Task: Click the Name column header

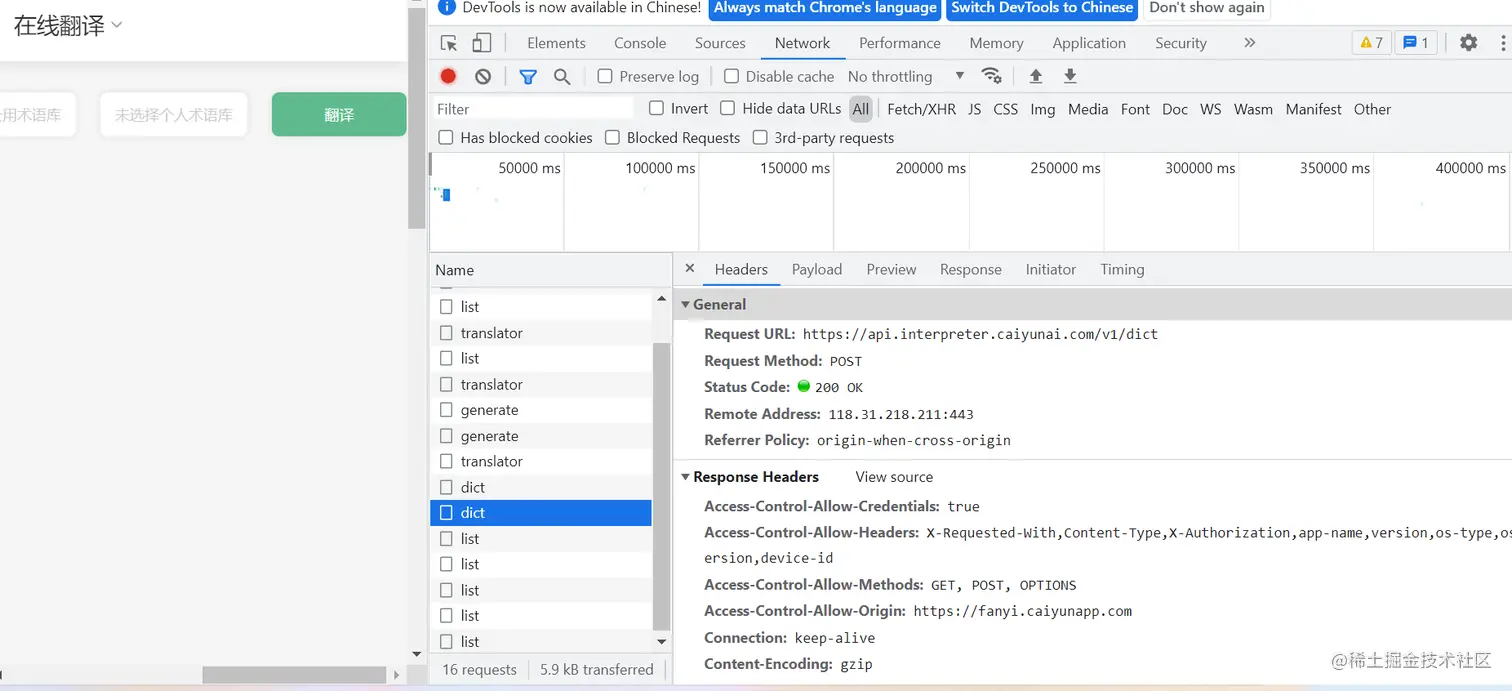Action: [551, 270]
